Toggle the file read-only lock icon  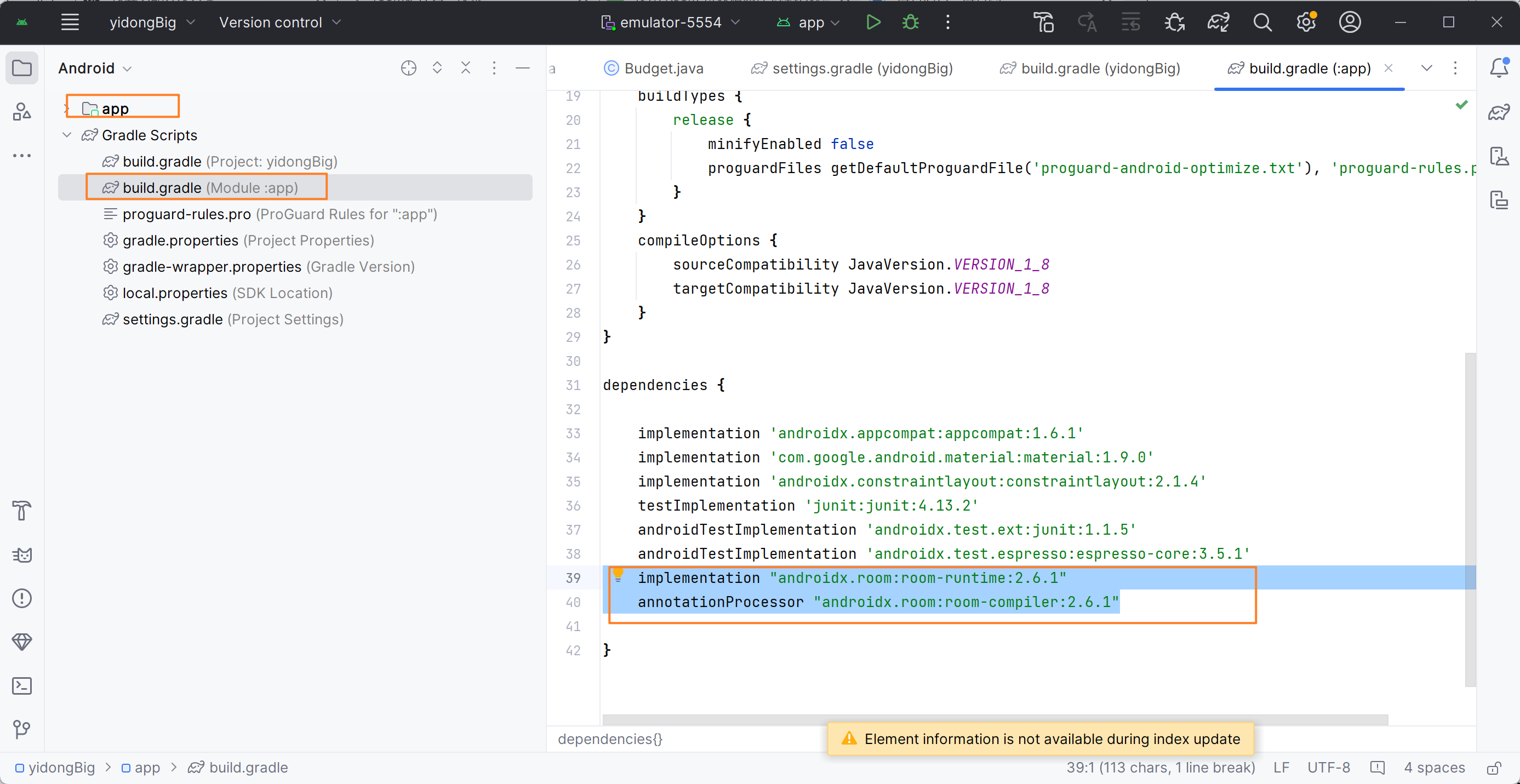click(1494, 768)
